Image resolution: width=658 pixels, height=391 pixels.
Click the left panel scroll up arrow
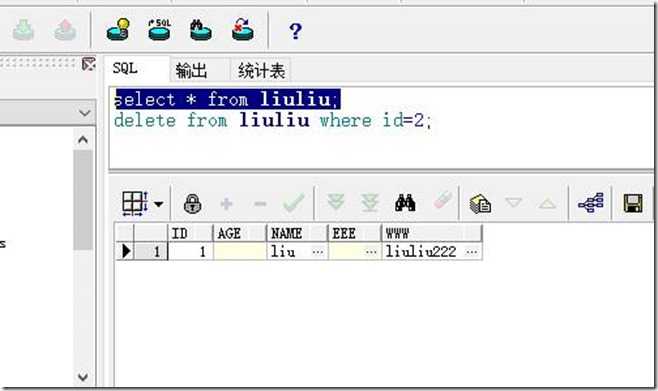[x=83, y=139]
